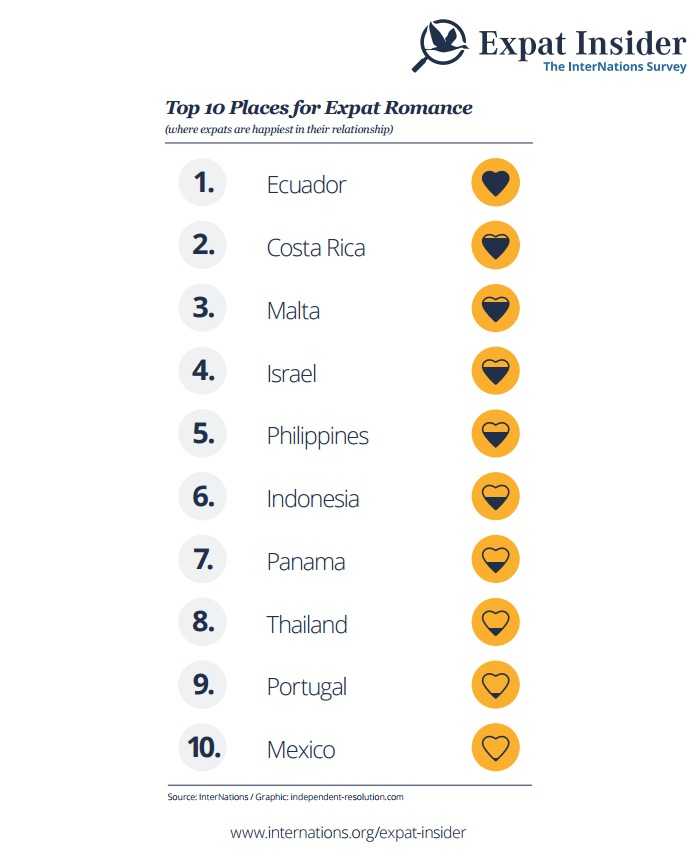Click the heart icon next to Panama
This screenshot has width=700, height=860.
495,560
